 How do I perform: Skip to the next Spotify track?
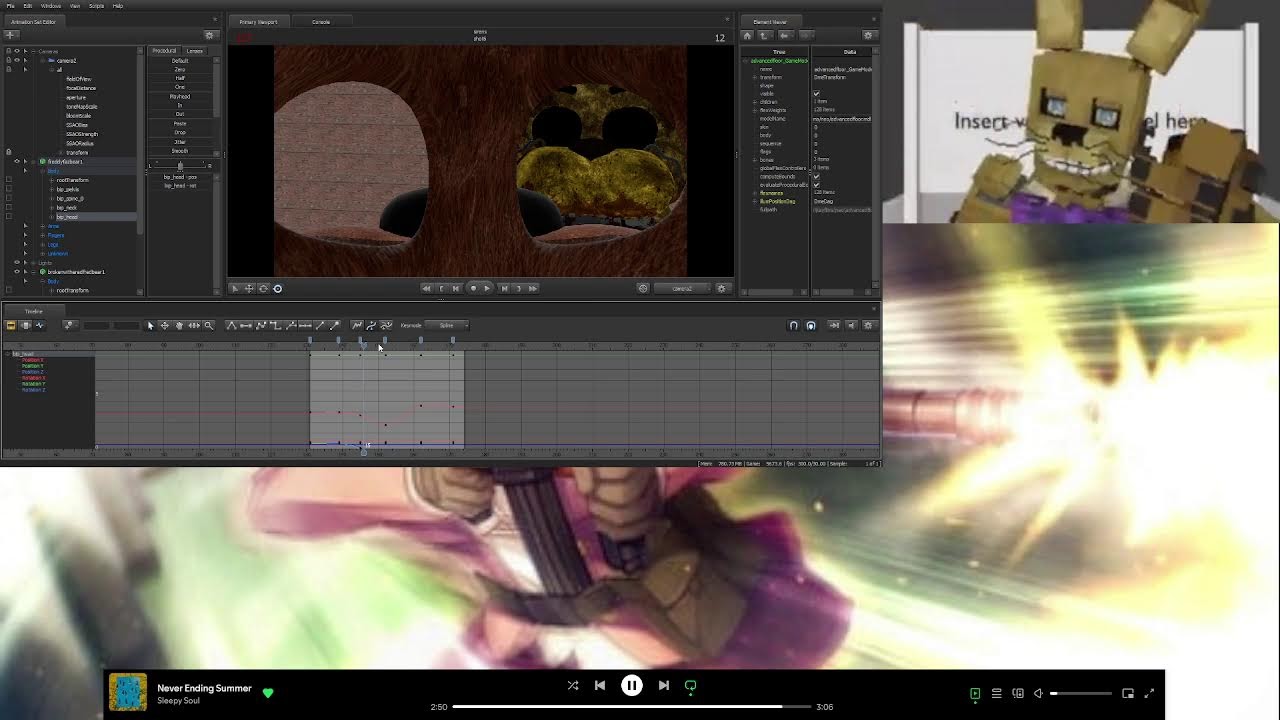tap(664, 686)
